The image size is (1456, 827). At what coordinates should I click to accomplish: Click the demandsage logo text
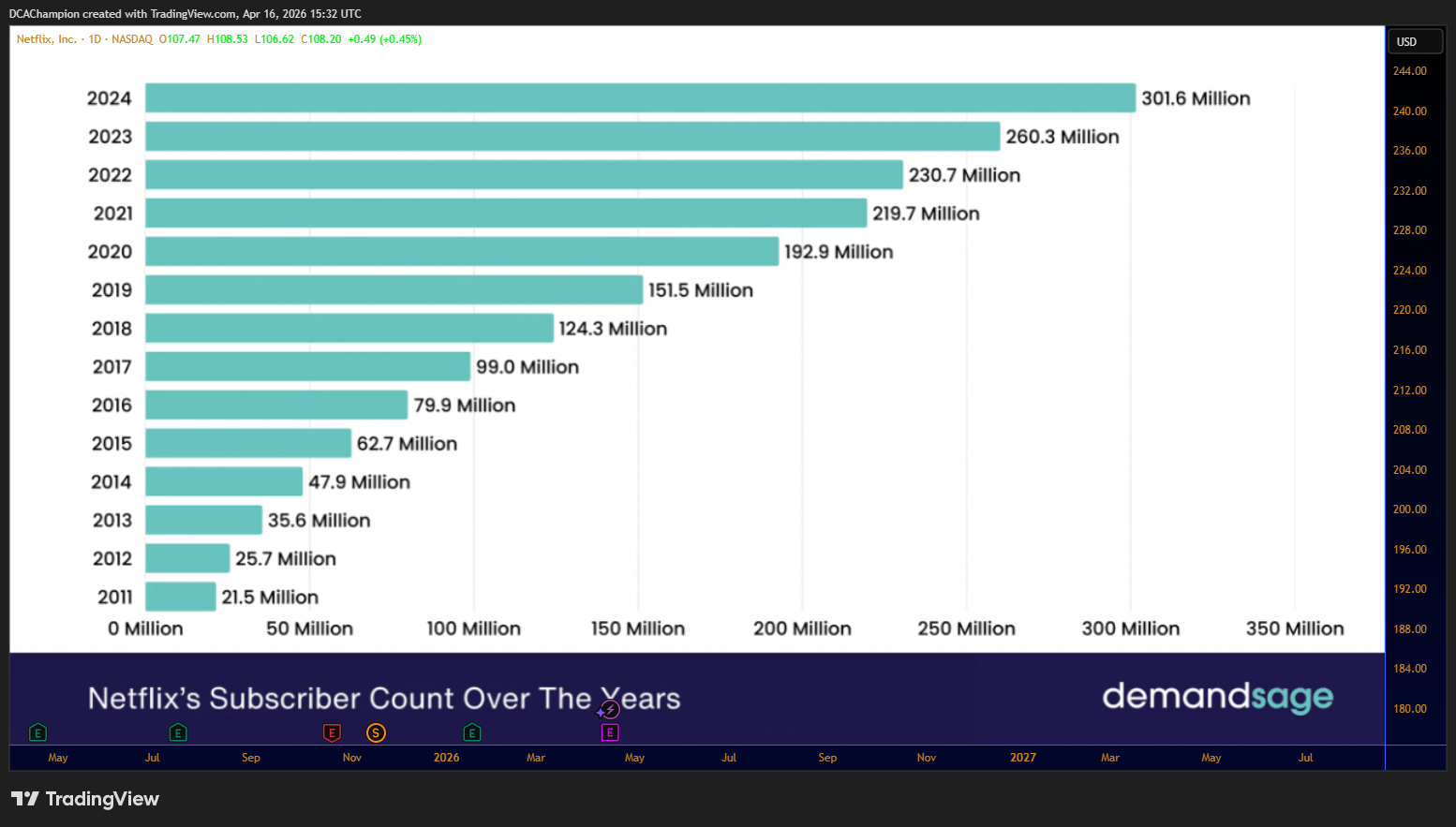pyautogui.click(x=1217, y=697)
